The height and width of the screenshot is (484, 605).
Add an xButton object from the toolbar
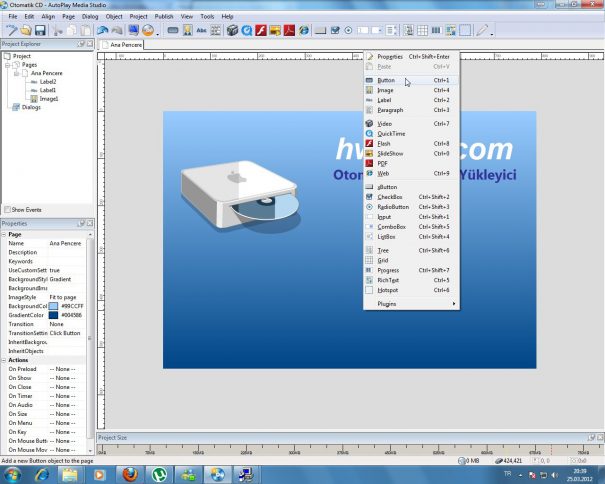click(320, 30)
